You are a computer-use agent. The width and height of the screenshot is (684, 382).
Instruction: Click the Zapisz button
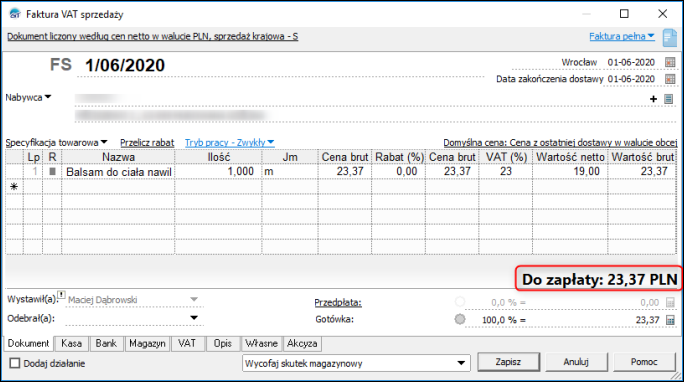pos(508,362)
